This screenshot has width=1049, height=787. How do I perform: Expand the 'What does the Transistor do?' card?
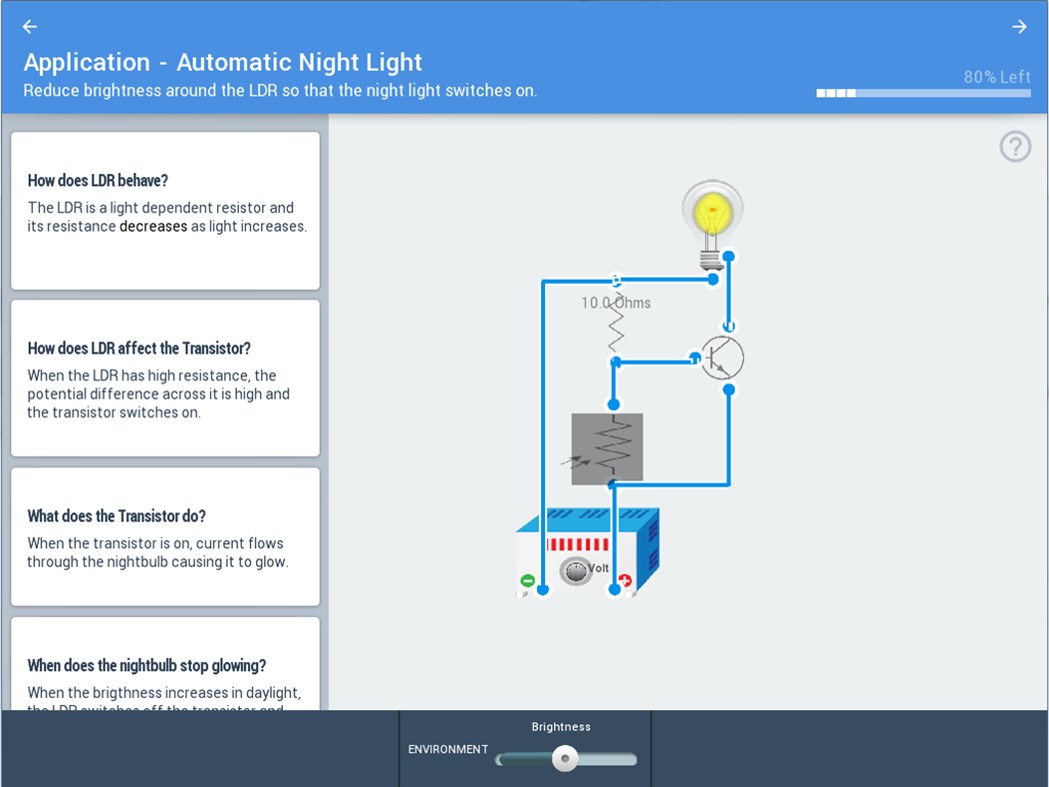pyautogui.click(x=165, y=538)
